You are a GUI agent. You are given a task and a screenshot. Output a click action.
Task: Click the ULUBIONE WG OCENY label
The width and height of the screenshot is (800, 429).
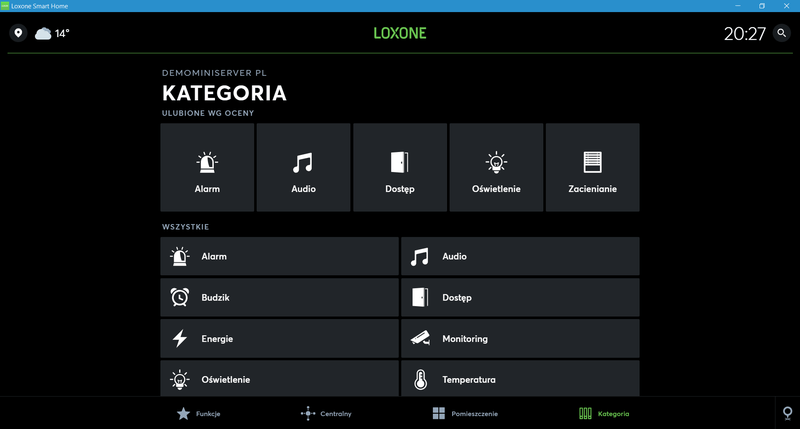pyautogui.click(x=208, y=113)
